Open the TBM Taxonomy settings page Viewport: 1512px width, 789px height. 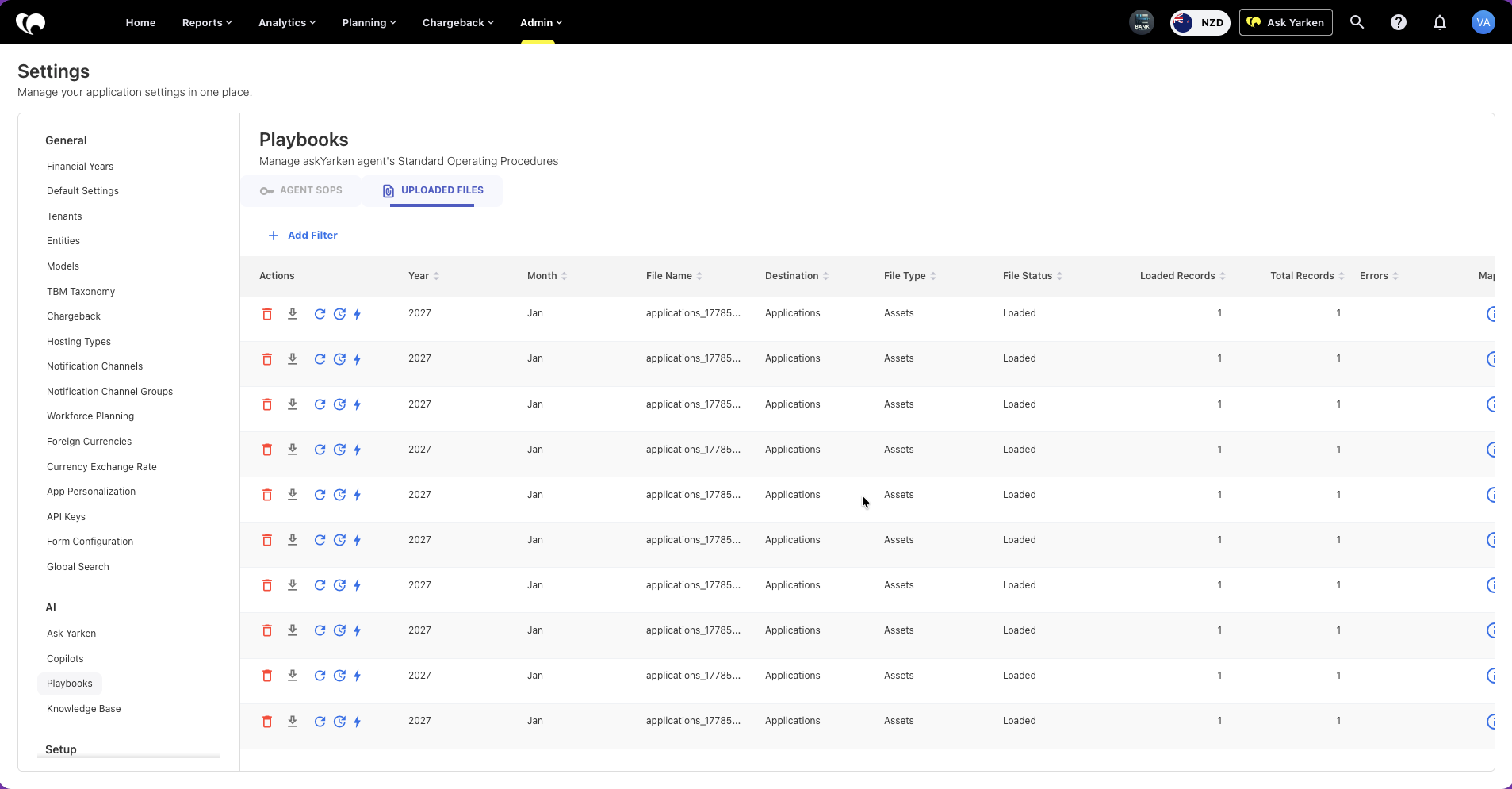[81, 292]
